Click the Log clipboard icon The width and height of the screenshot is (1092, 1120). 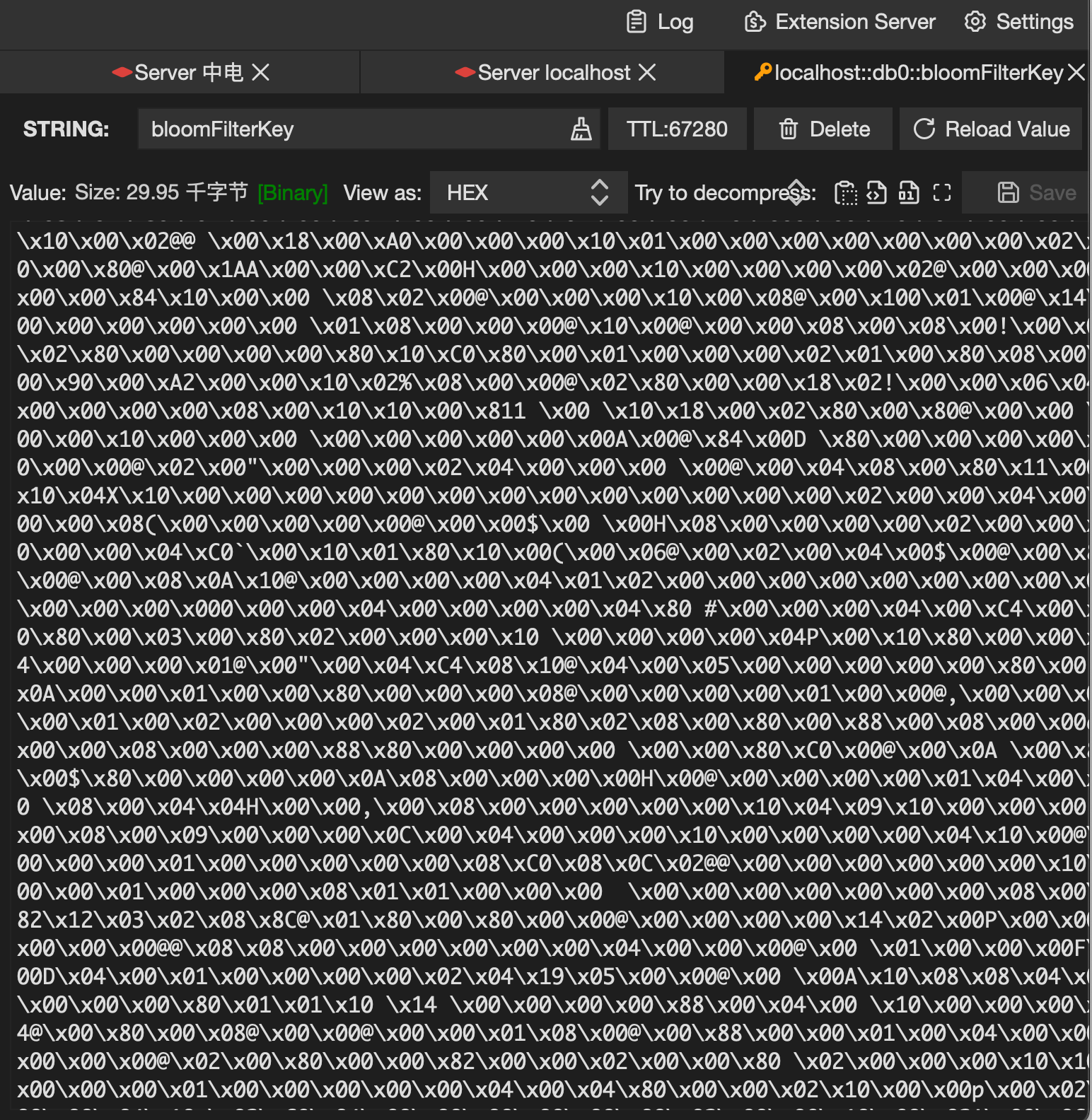click(637, 22)
